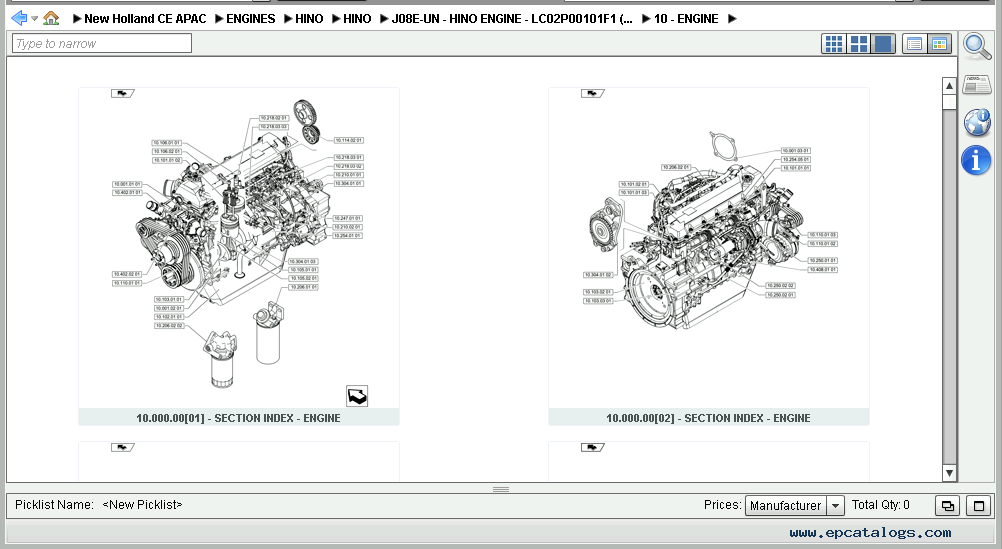Switch to colored thumbnail view mode

939,43
